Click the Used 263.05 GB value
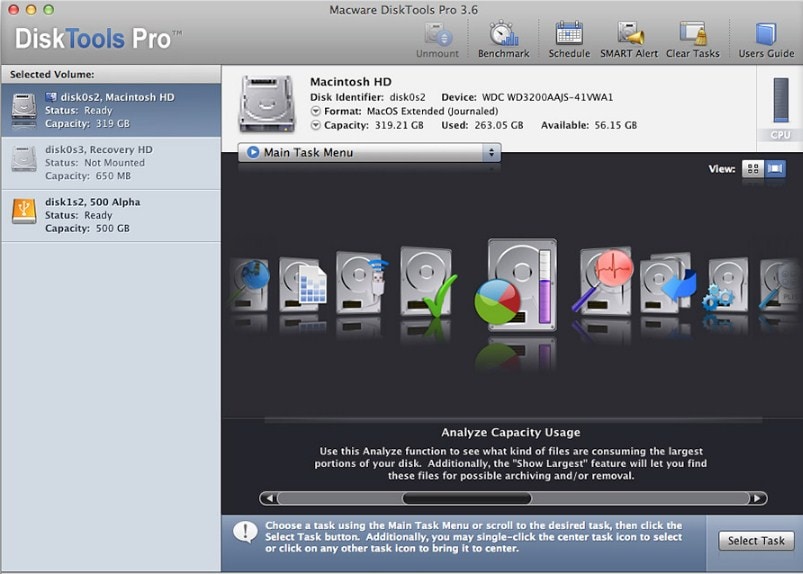This screenshot has height=574, width=803. [x=482, y=125]
